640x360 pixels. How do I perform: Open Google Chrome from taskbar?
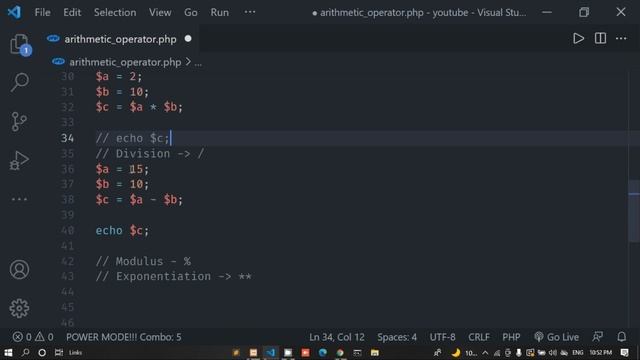[340, 352]
